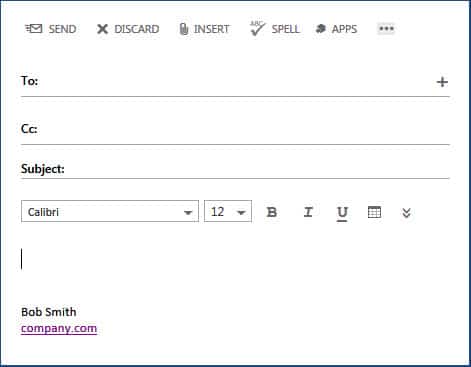
Task: Toggle underline formatting
Action: (342, 214)
